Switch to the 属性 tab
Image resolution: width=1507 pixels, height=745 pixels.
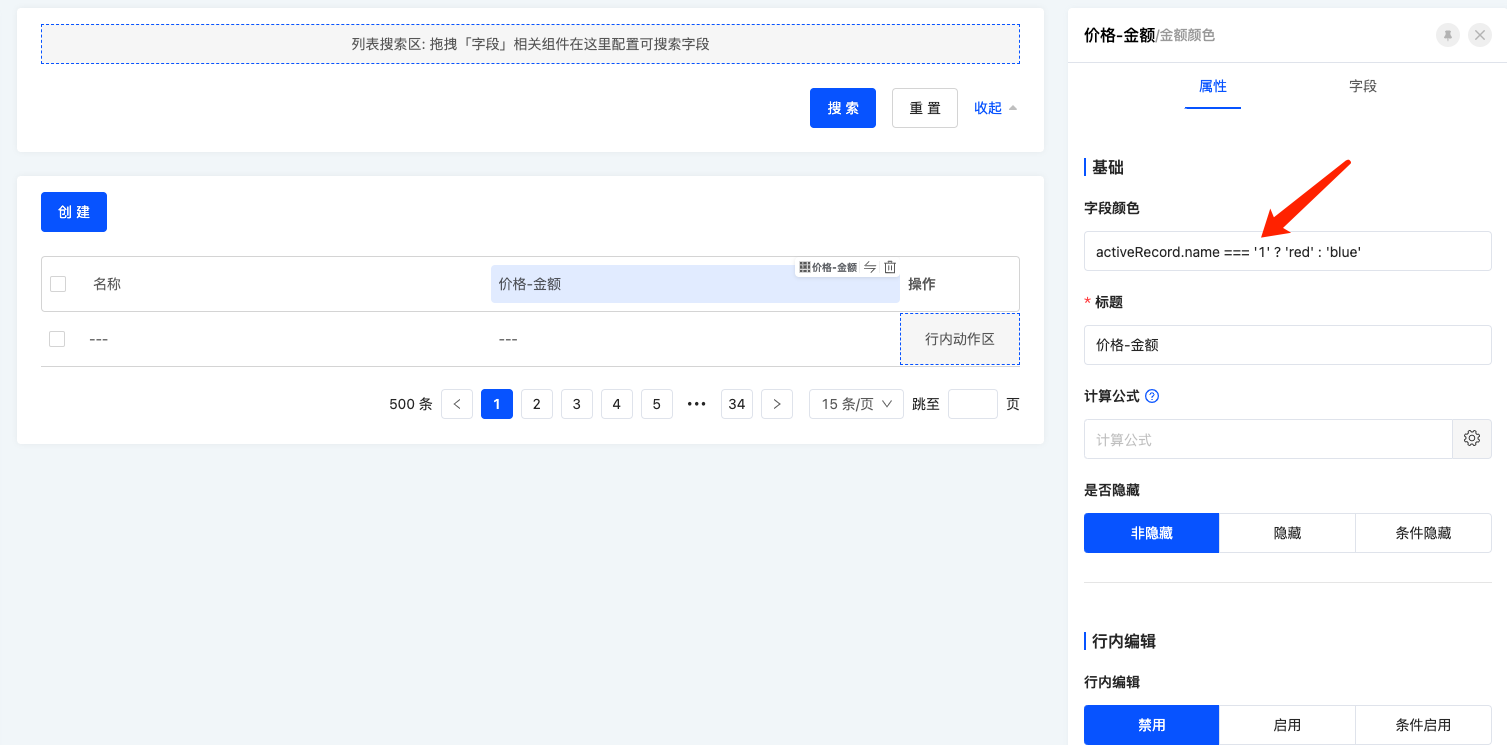click(x=1213, y=86)
